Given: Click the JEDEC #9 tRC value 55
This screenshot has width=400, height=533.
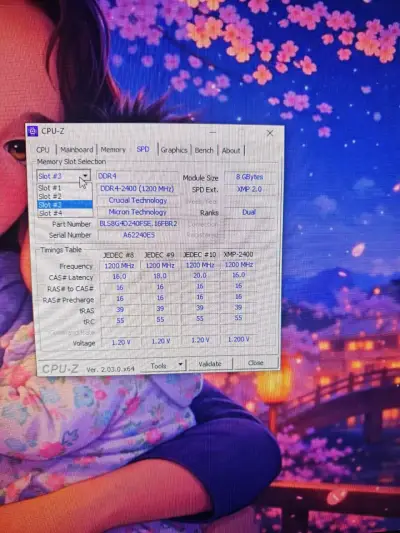Looking at the screenshot, I should 160,320.
